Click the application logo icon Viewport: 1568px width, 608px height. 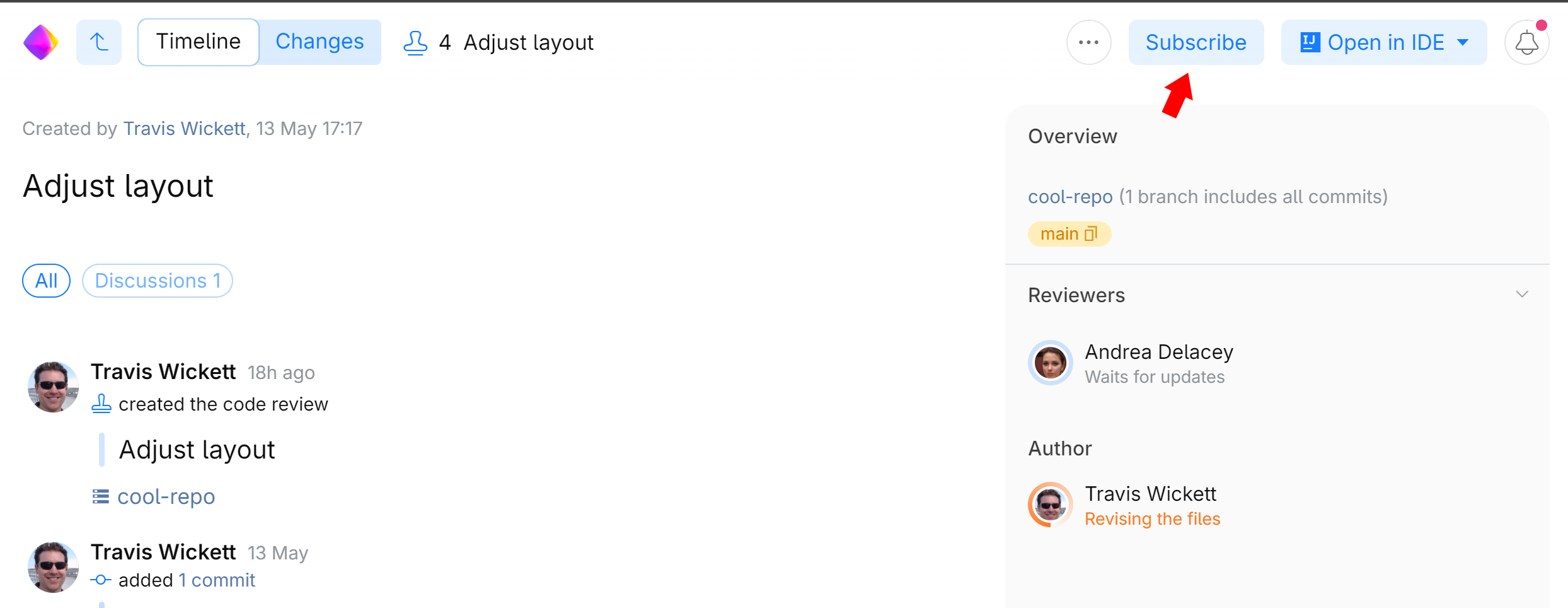40,42
